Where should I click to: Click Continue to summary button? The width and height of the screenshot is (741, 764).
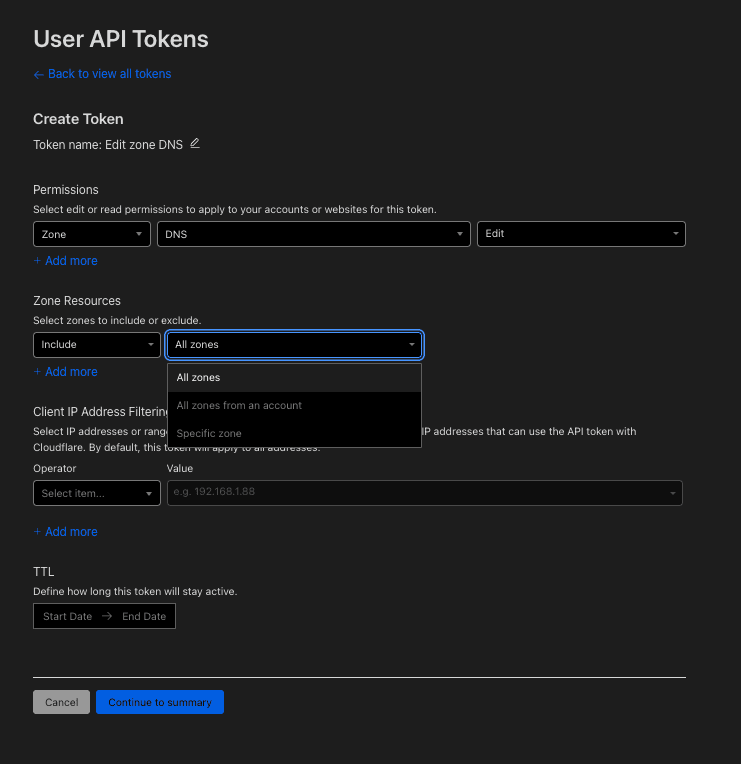tap(160, 702)
